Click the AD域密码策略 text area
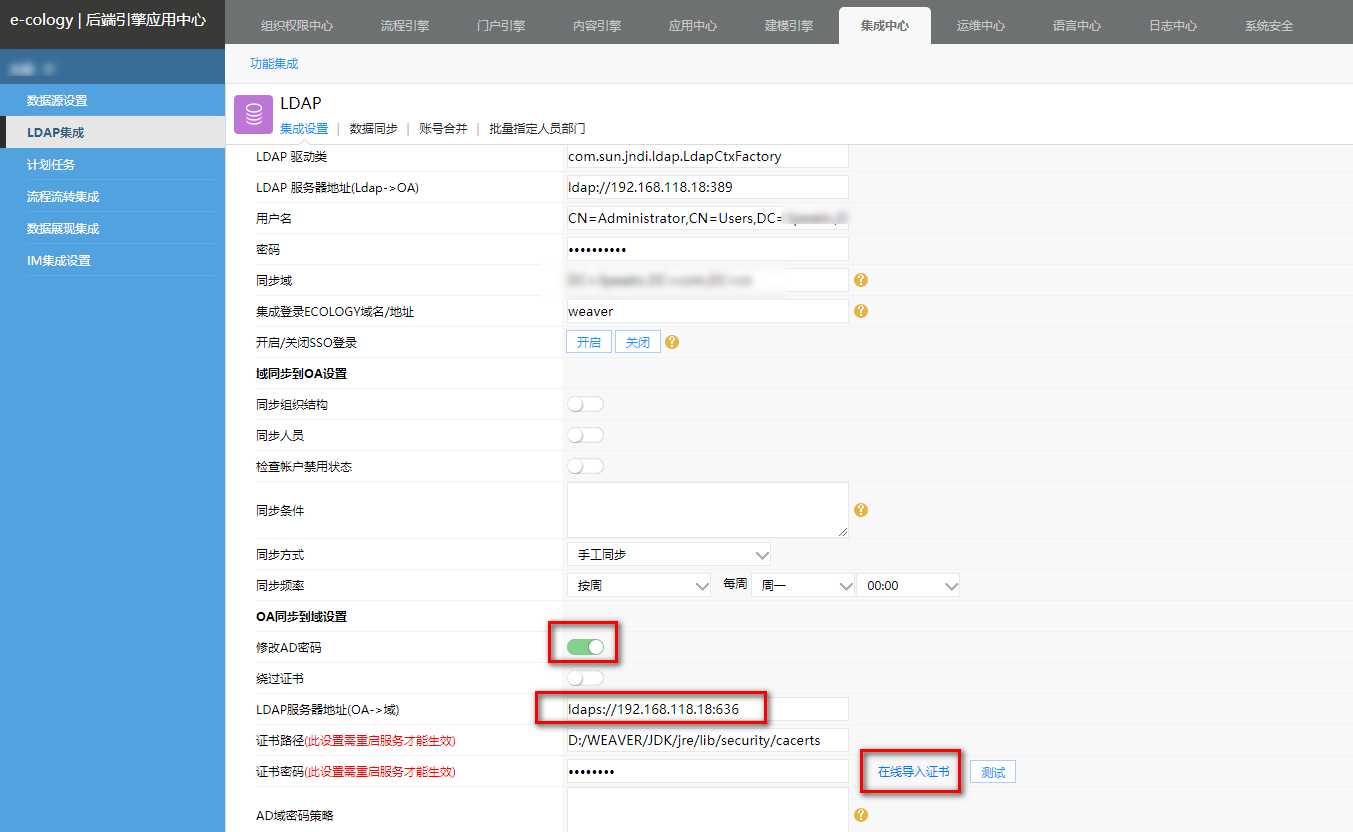1353x832 pixels. [707, 810]
